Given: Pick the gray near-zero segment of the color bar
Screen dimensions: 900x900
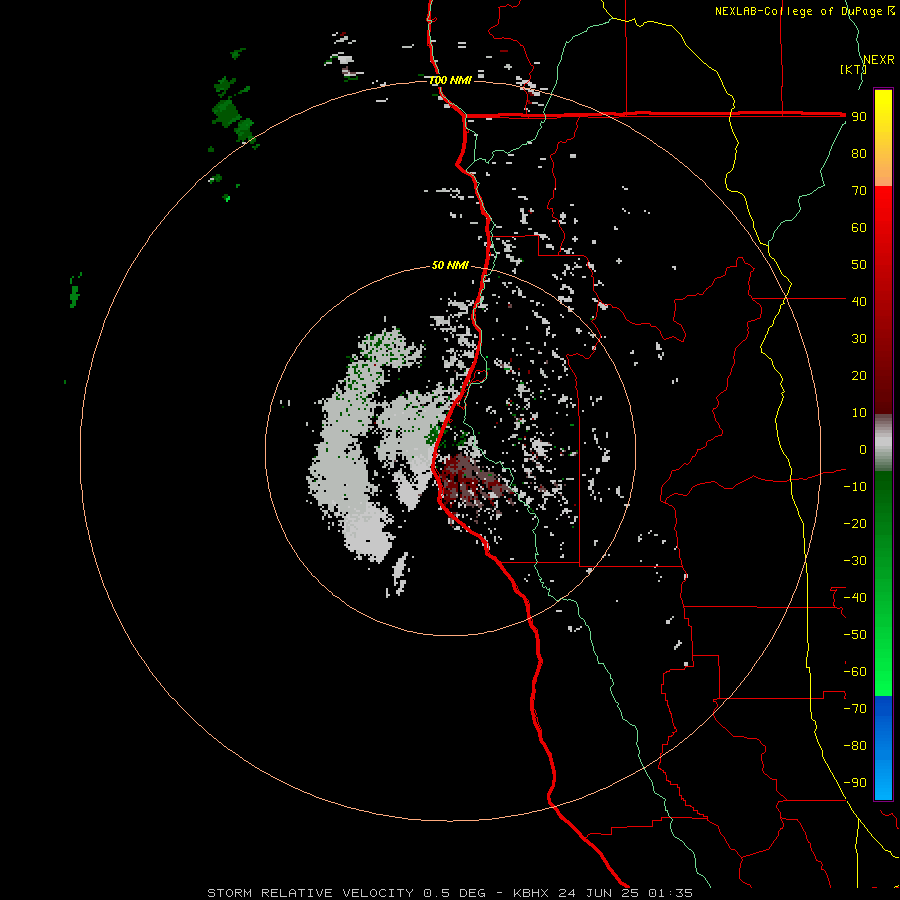Looking at the screenshot, I should pyautogui.click(x=883, y=442).
